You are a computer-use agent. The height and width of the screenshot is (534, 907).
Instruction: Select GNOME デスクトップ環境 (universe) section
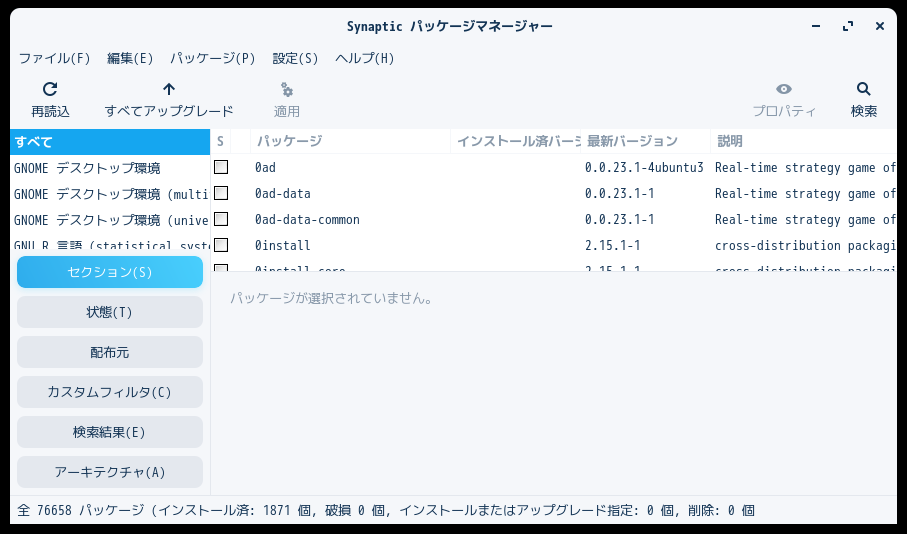[x=110, y=220]
